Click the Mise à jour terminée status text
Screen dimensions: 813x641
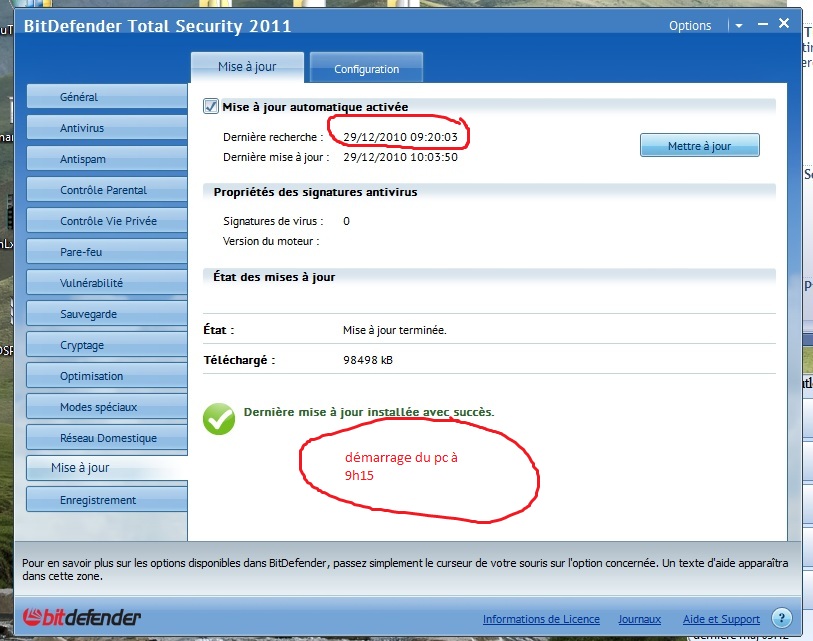[395, 330]
